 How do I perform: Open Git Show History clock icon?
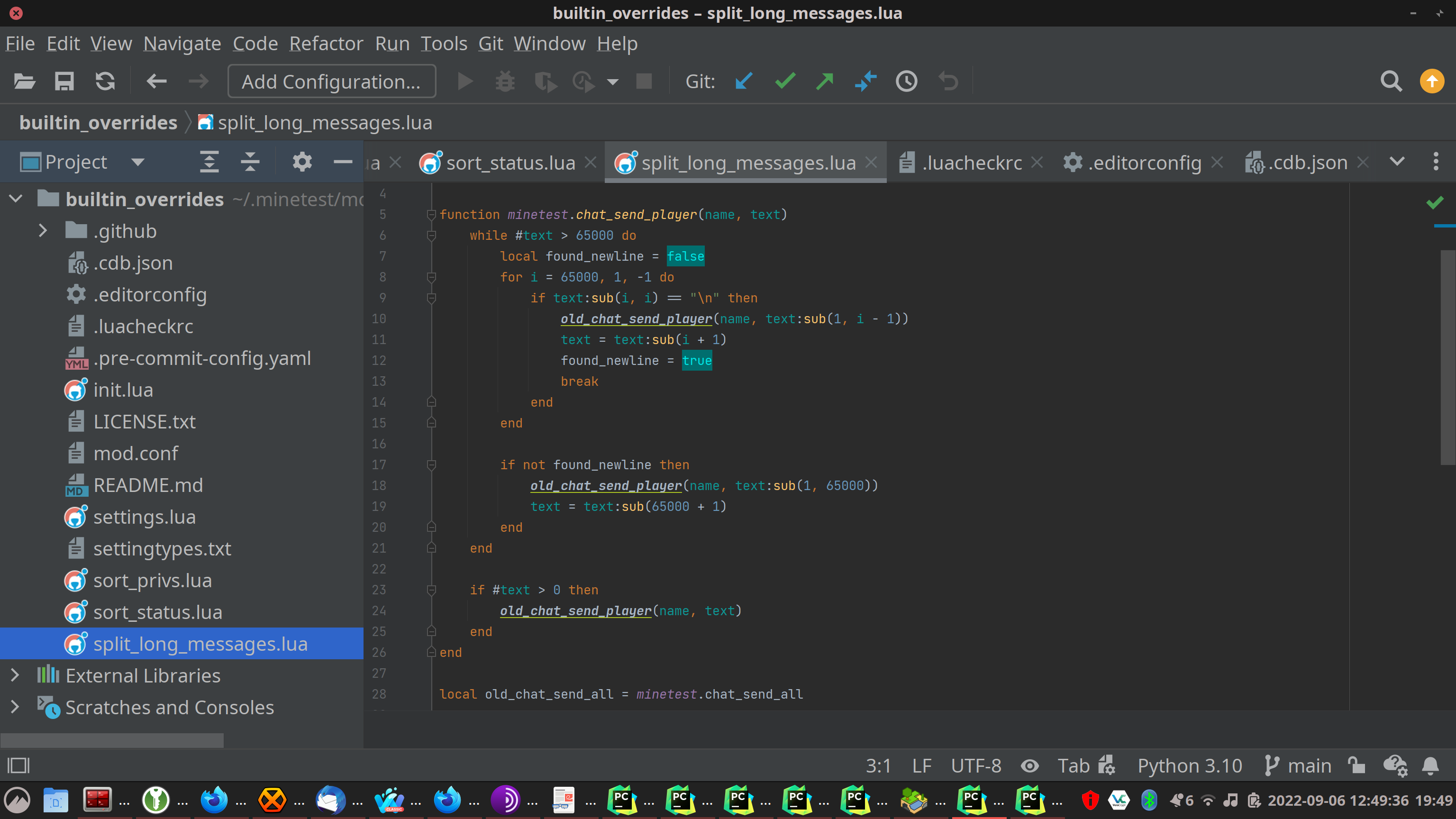[906, 82]
